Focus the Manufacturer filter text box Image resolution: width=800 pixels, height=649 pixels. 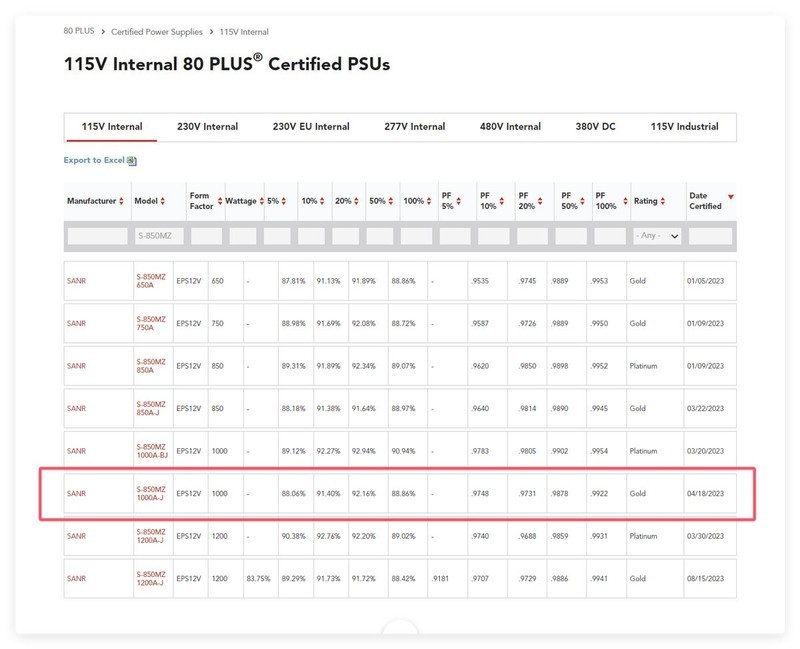coord(97,236)
